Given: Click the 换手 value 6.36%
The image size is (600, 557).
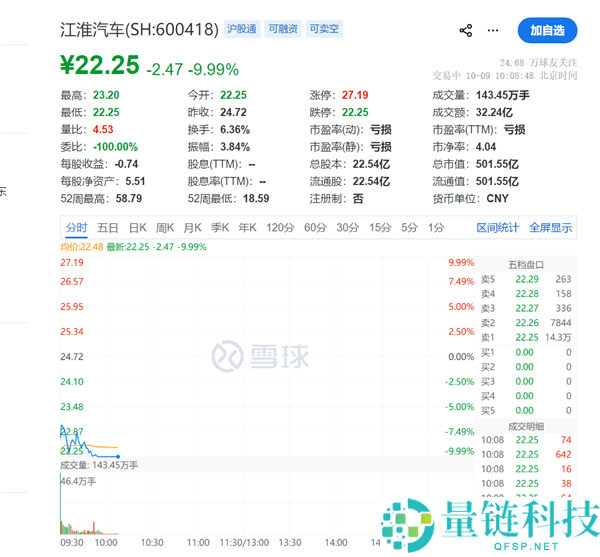Looking at the screenshot, I should [x=235, y=129].
